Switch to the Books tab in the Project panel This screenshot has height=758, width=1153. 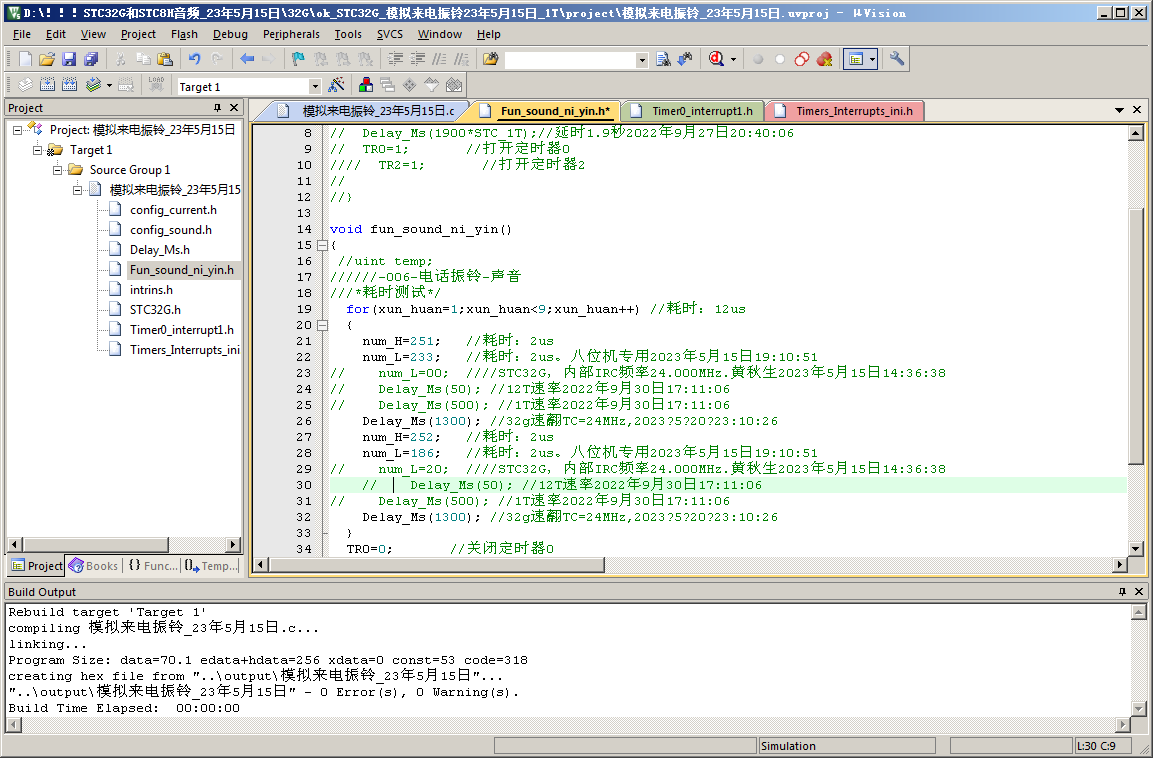[93, 565]
